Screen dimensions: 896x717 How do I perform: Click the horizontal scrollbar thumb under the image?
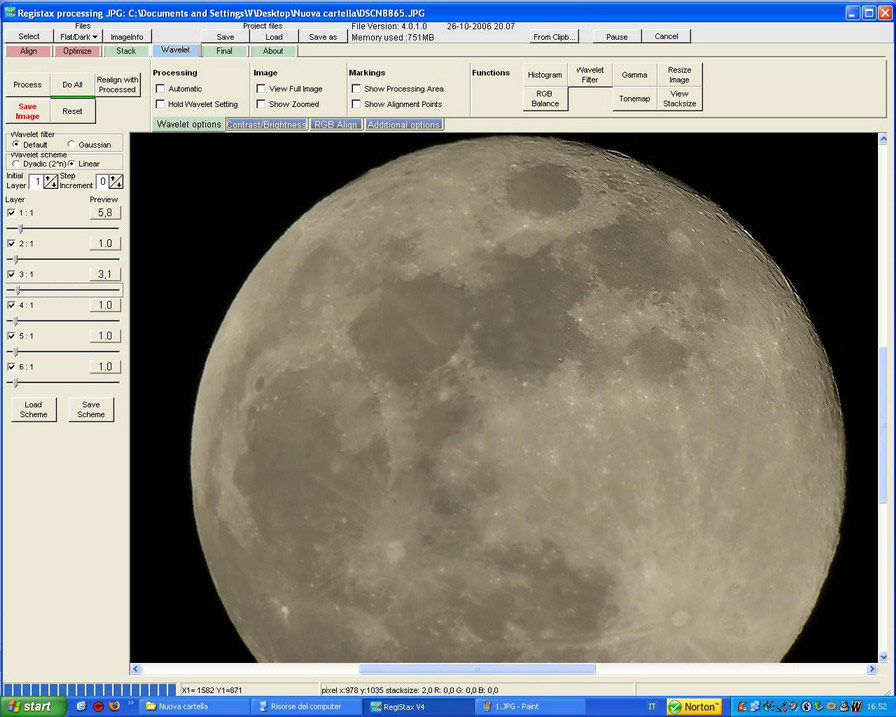coord(477,669)
